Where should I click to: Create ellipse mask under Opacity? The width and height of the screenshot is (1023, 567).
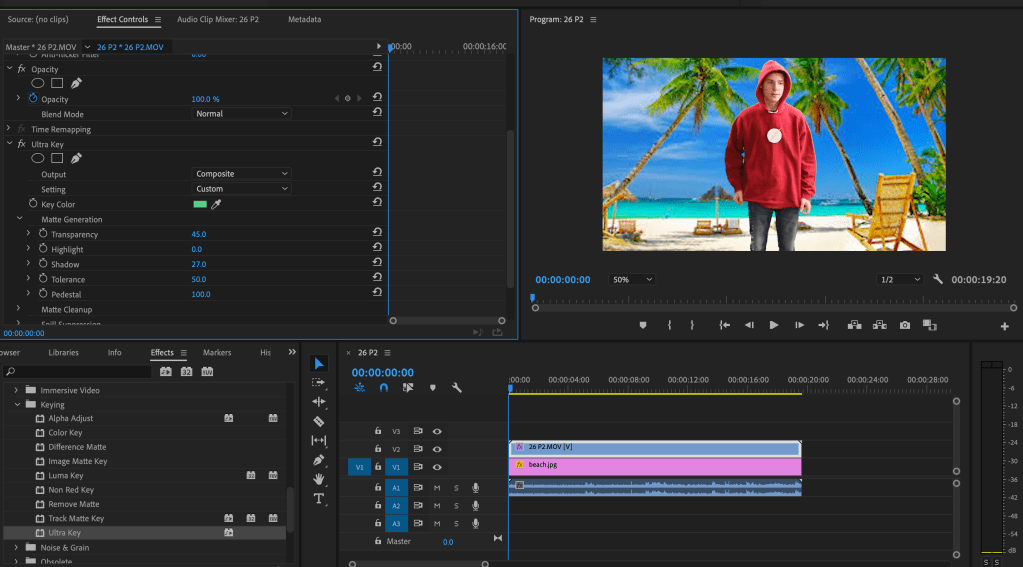[38, 84]
